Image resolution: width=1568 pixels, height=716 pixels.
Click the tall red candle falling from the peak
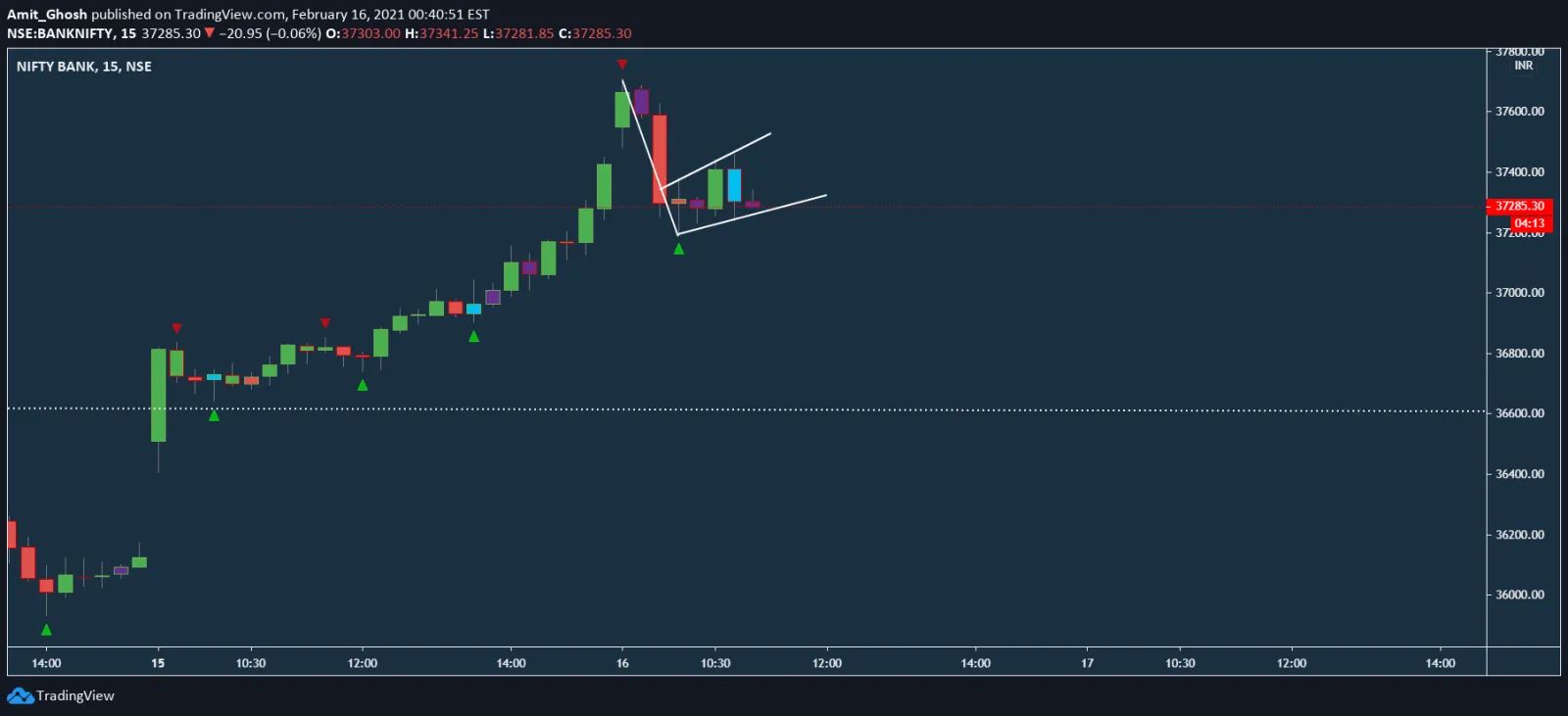click(660, 157)
